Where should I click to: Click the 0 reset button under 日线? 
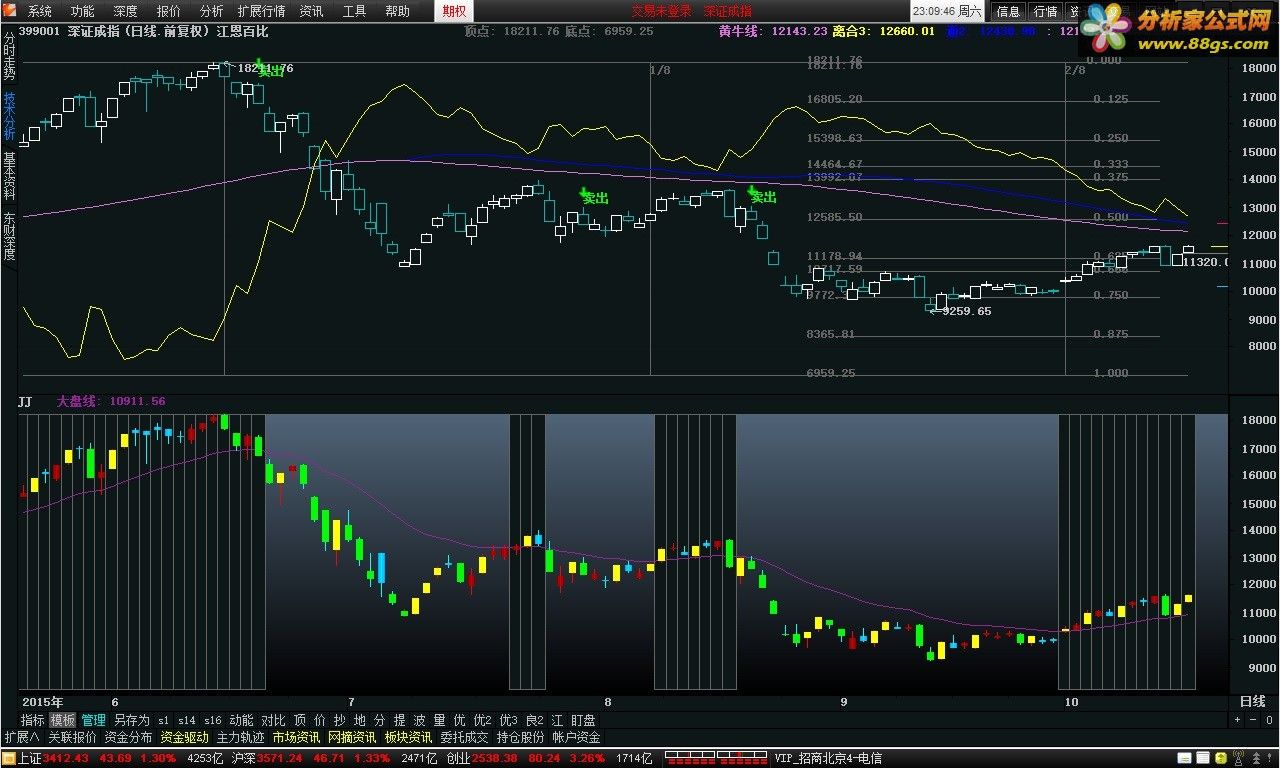[1269, 720]
